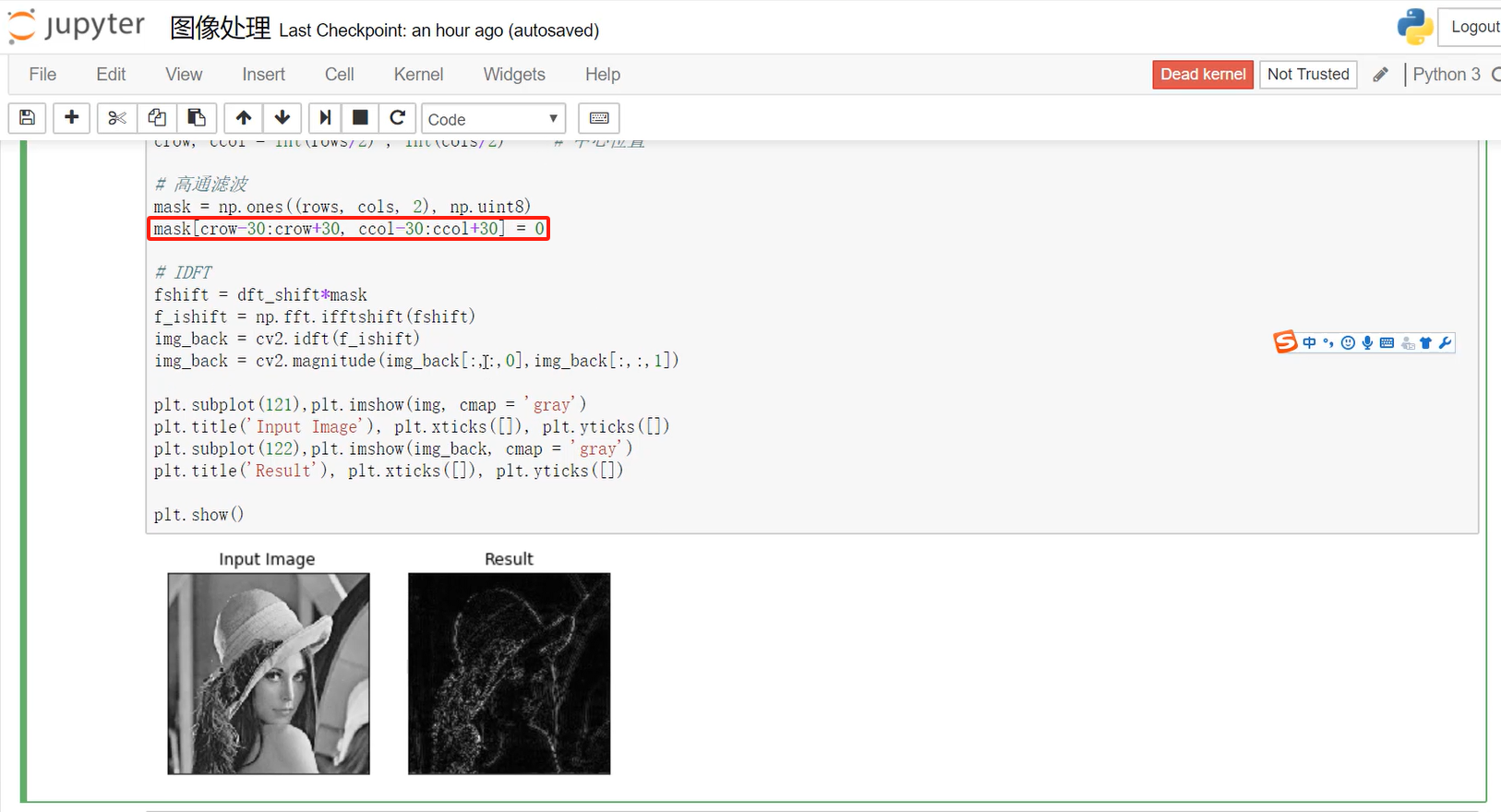Click the Input Image thumbnail of Lena
The image size is (1501, 812).
[269, 674]
